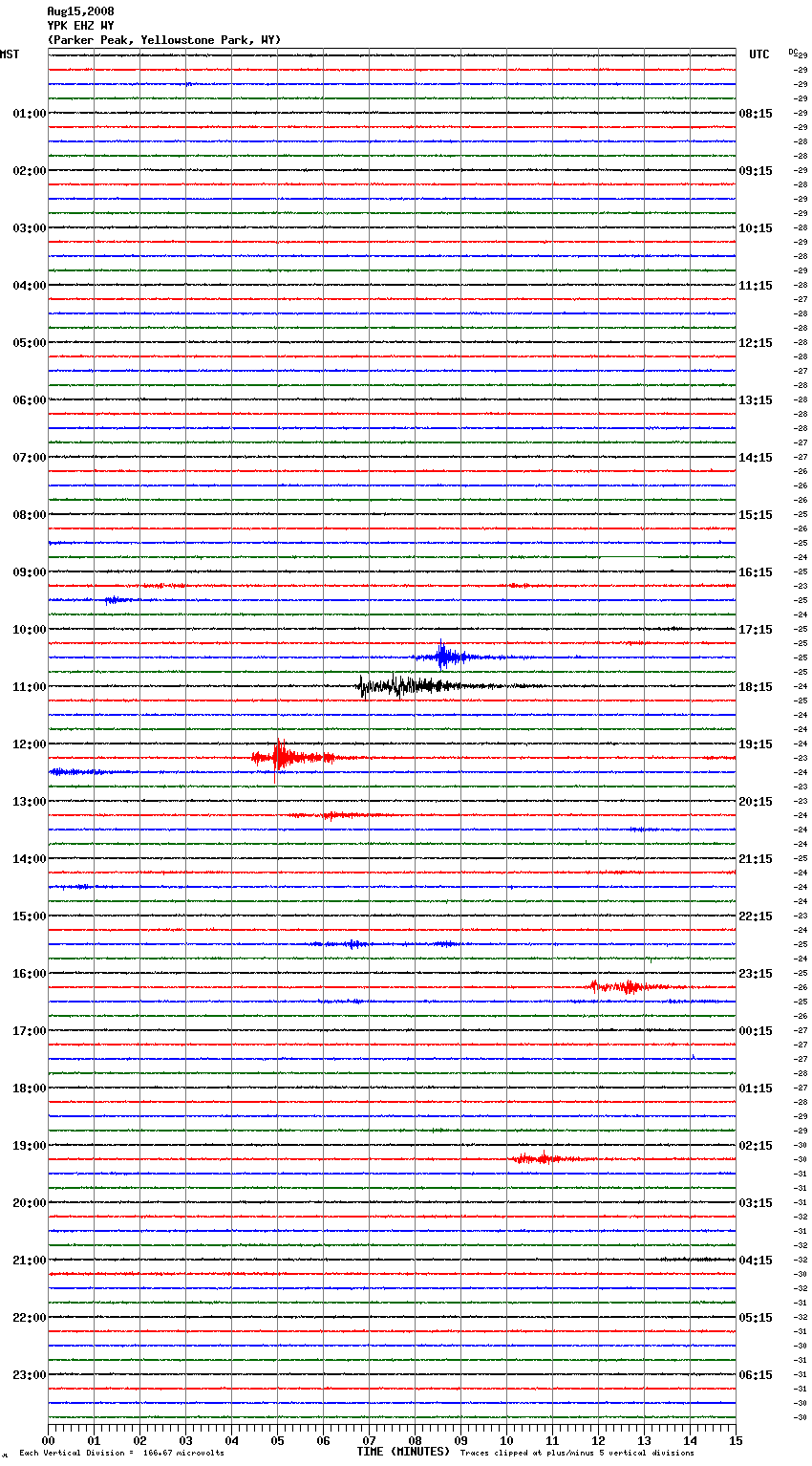Viewport: 812px width, 1466px height.
Task: Select the '19:00' MST time label
Action: point(30,1146)
